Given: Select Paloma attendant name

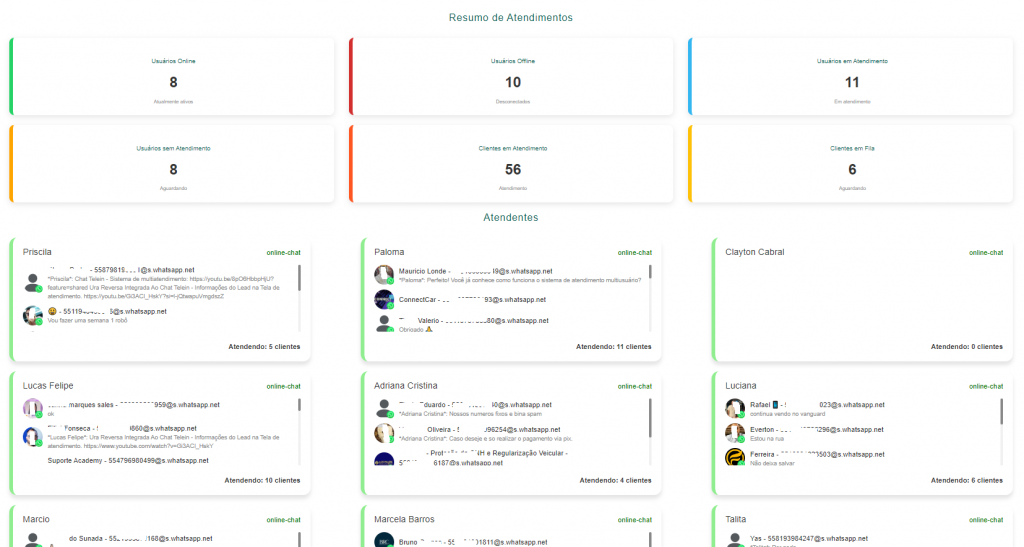Looking at the screenshot, I should [389, 252].
